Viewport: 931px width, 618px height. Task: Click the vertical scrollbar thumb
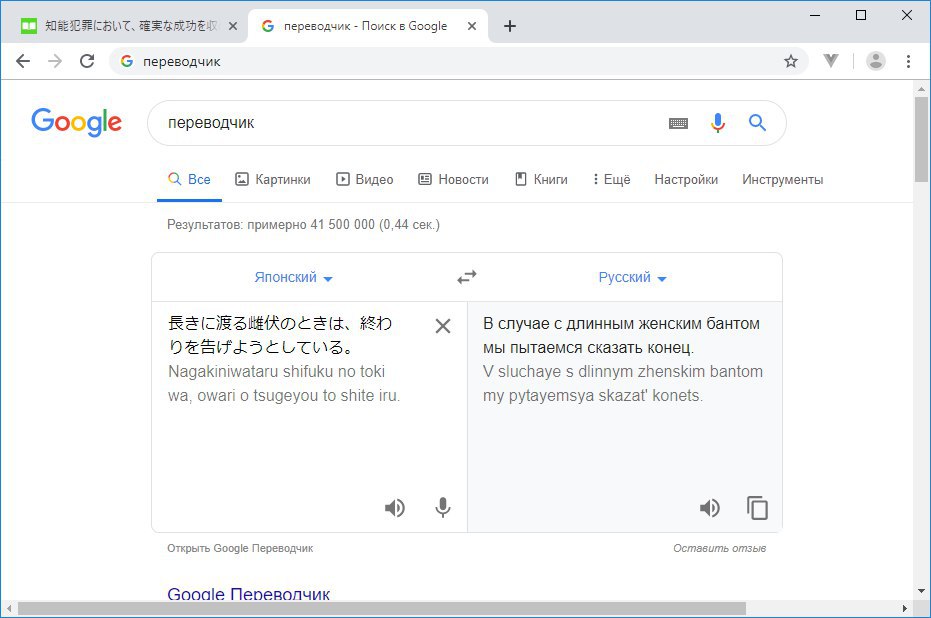click(x=921, y=139)
